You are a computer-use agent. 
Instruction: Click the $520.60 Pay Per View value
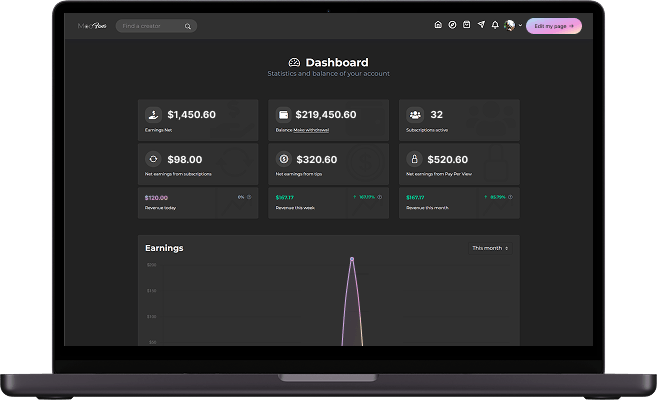447,159
